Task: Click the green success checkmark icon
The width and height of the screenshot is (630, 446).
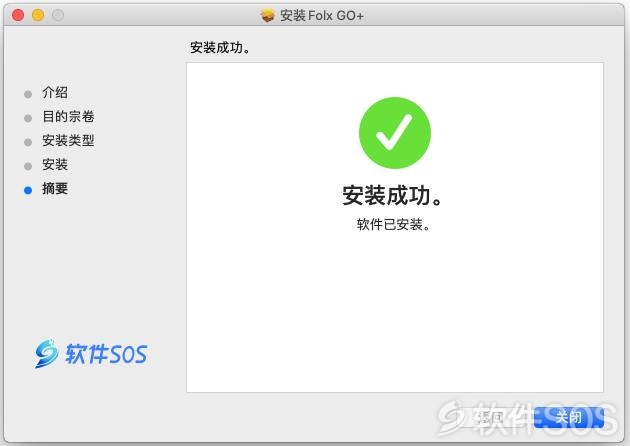Action: point(395,133)
